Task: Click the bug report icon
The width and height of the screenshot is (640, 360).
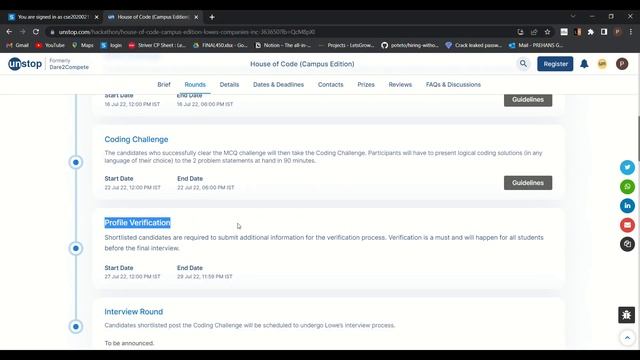Action: click(x=627, y=315)
